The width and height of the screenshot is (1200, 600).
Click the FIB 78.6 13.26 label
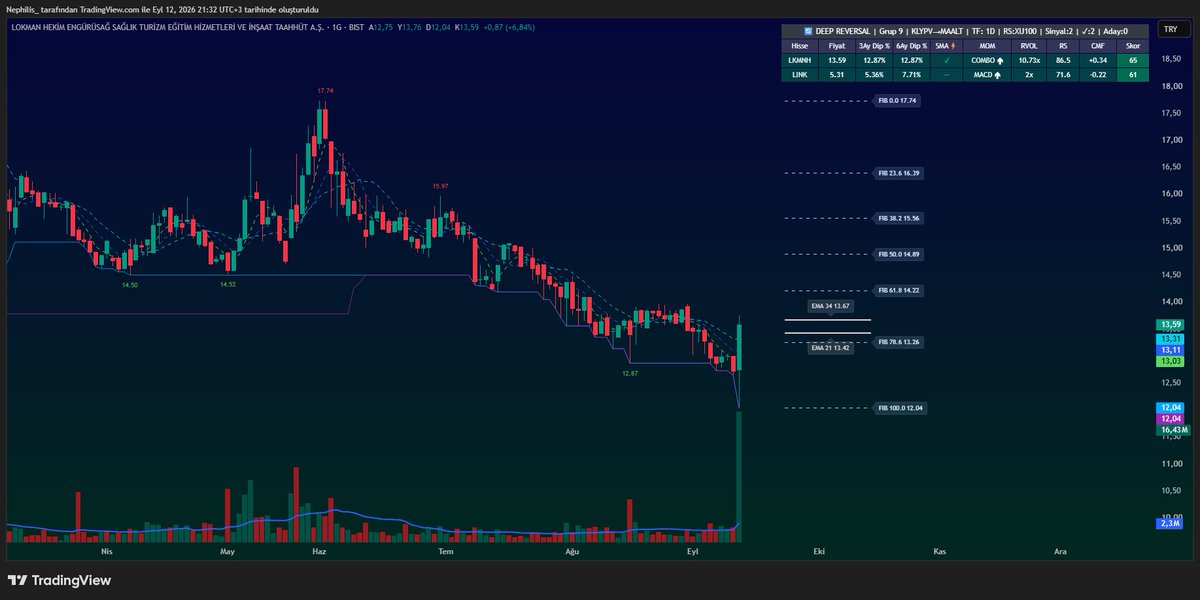(899, 342)
